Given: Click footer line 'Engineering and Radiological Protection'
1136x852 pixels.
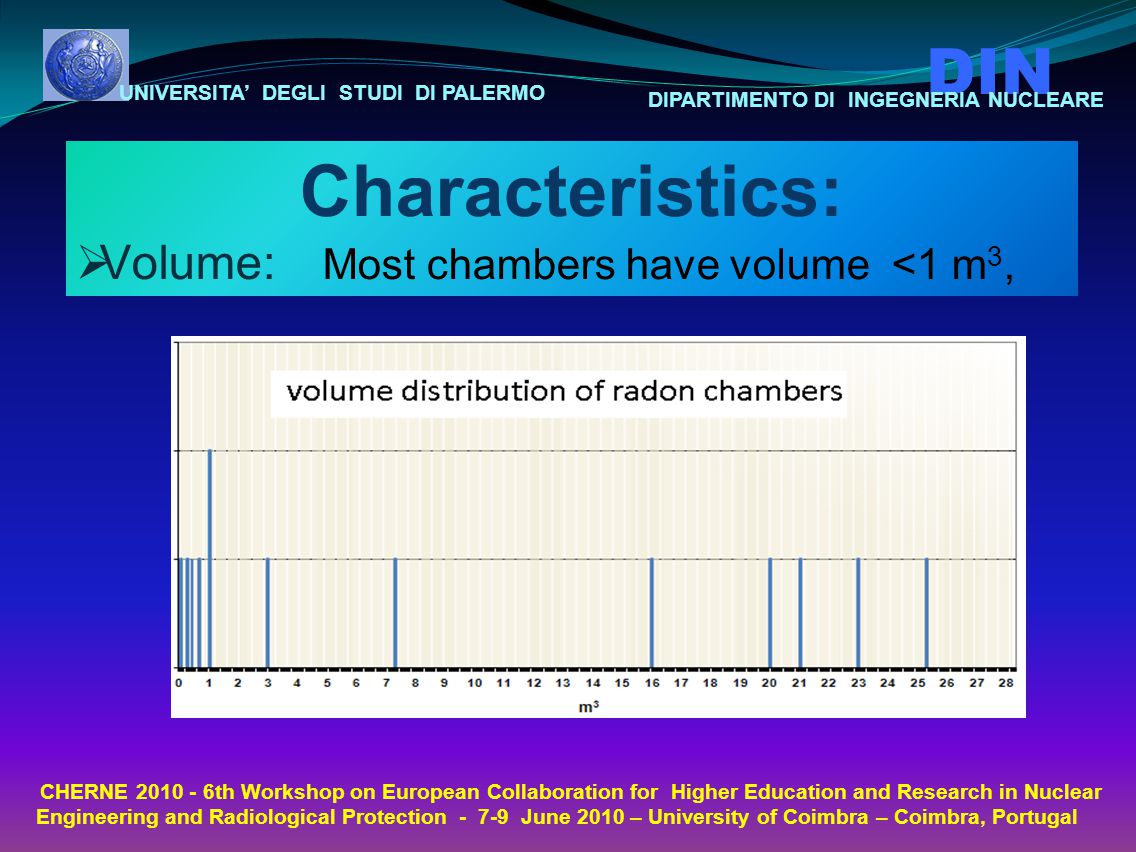Looking at the screenshot, I should (556, 817).
